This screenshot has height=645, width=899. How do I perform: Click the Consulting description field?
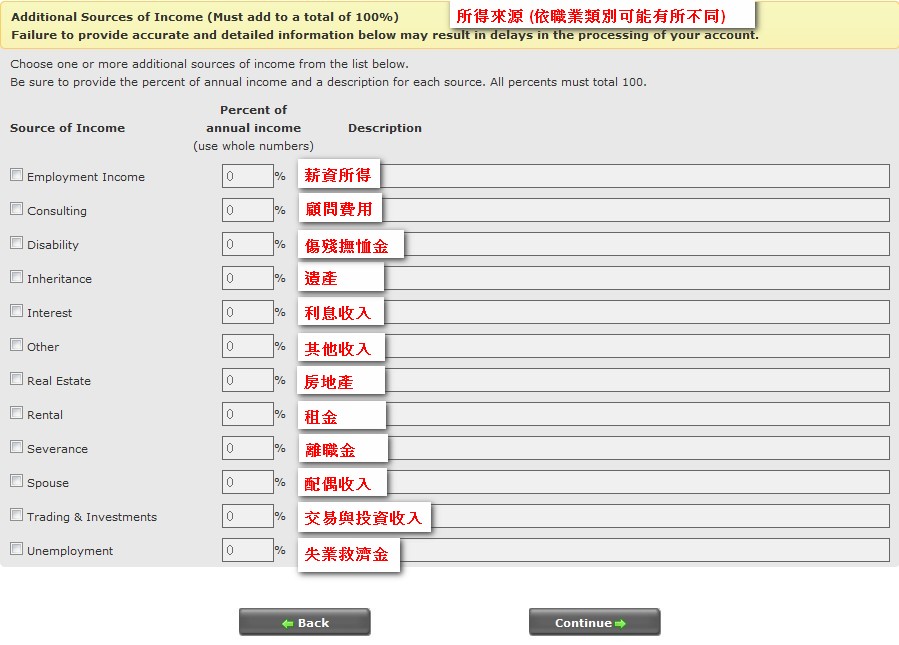click(594, 210)
